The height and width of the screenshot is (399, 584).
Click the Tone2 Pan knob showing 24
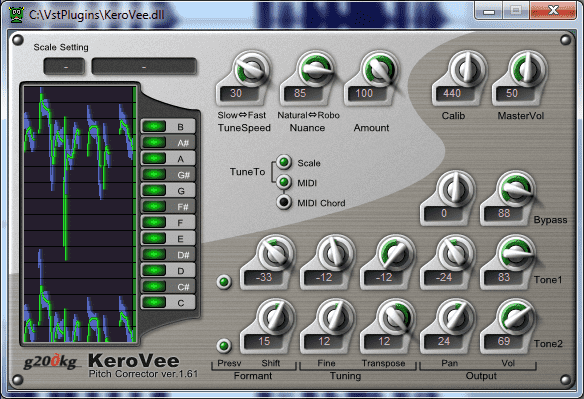(x=456, y=317)
